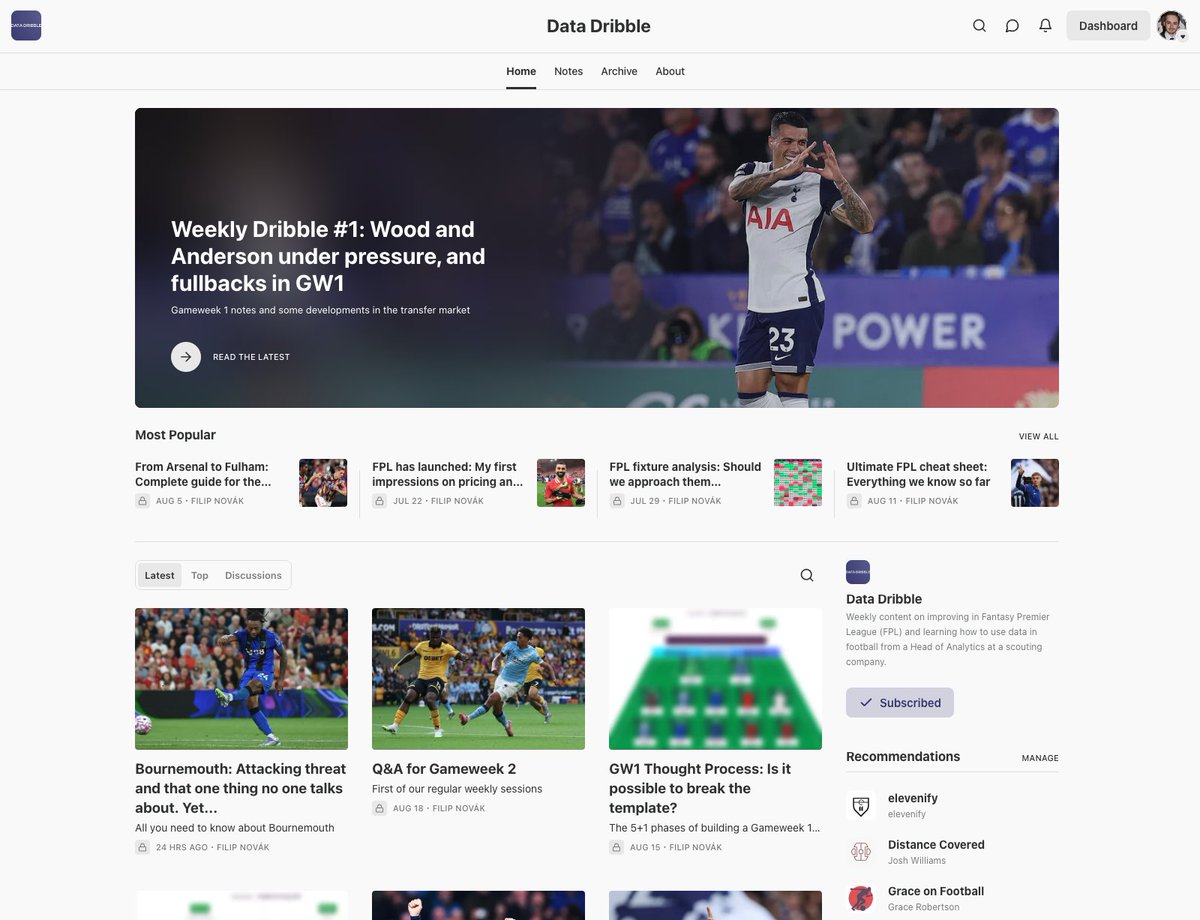
Task: Click the lock icon next to 24 HRS AGO
Action: click(x=142, y=847)
